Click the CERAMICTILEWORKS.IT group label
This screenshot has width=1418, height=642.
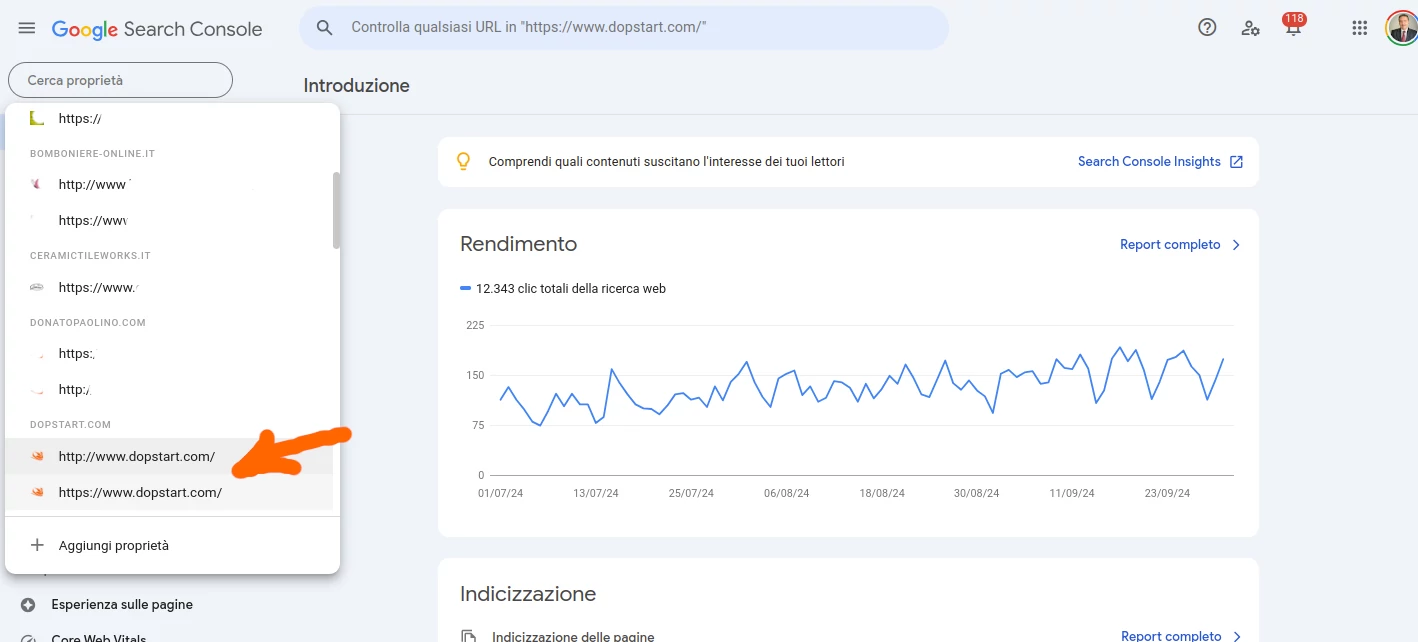click(x=90, y=256)
